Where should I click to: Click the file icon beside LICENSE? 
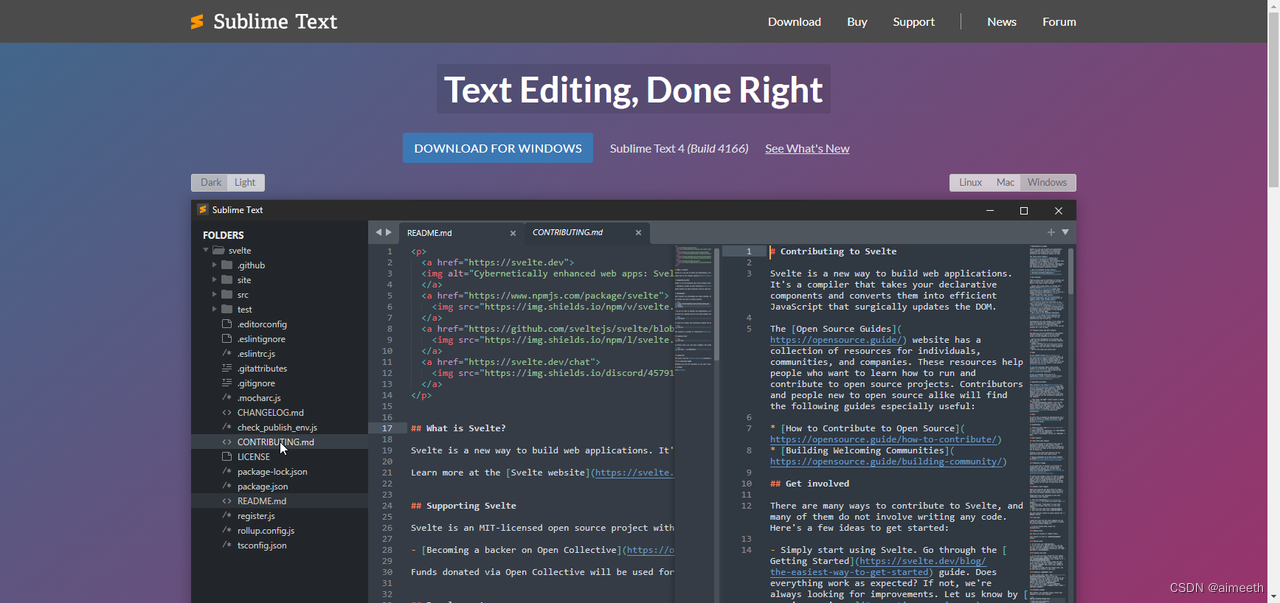[227, 457]
